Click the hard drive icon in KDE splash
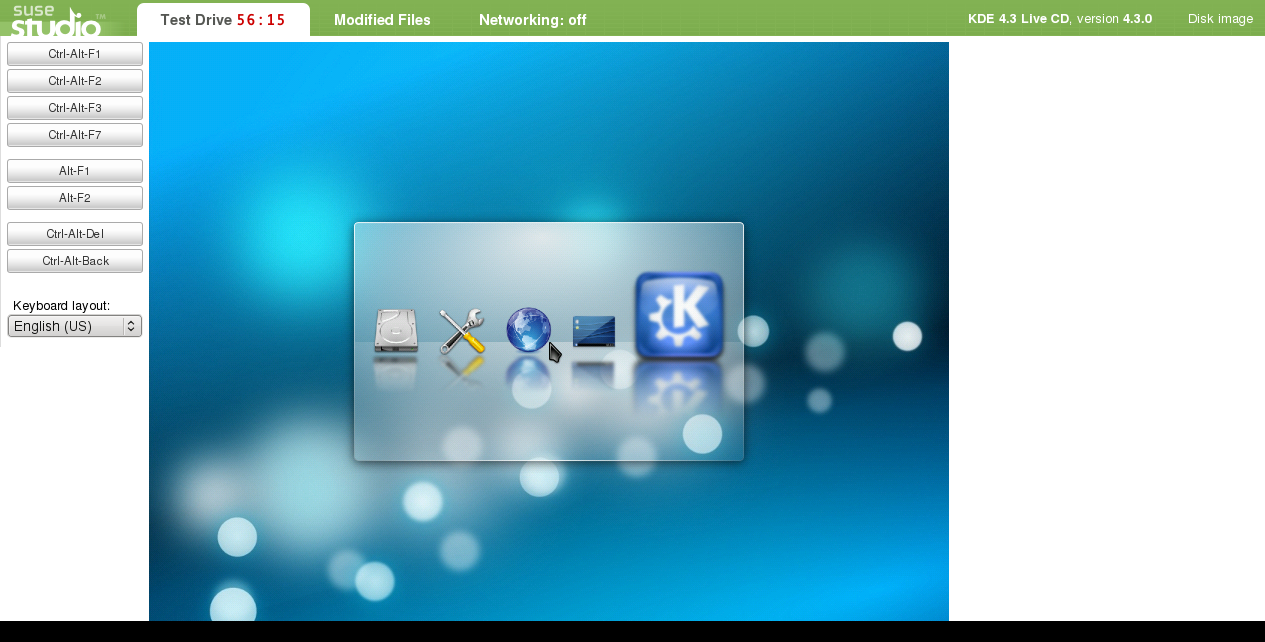The height and width of the screenshot is (642, 1265). [396, 331]
